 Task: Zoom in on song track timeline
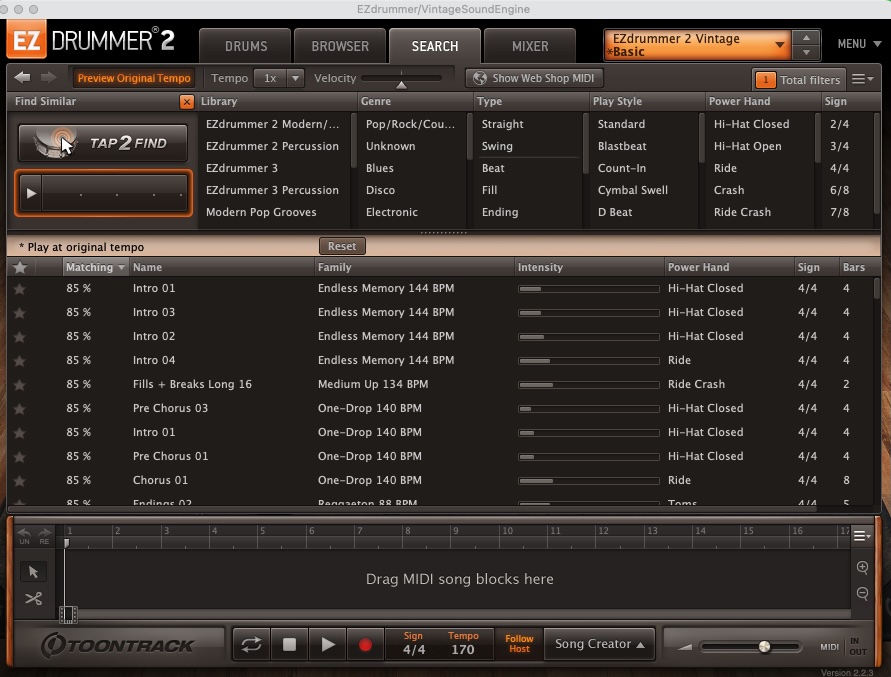pyautogui.click(x=862, y=568)
